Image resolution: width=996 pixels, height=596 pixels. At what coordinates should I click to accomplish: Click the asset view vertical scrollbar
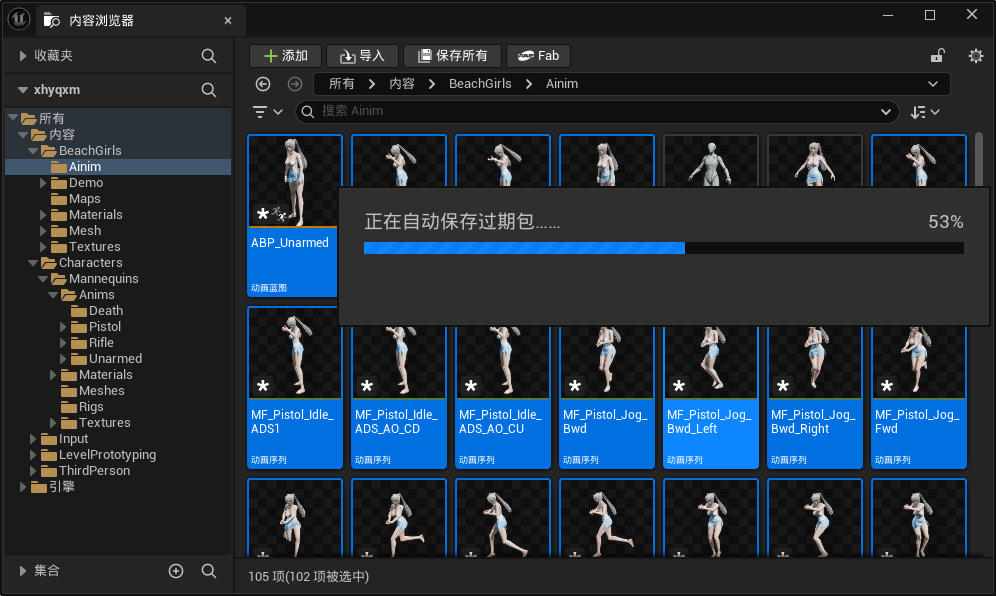tap(979, 159)
